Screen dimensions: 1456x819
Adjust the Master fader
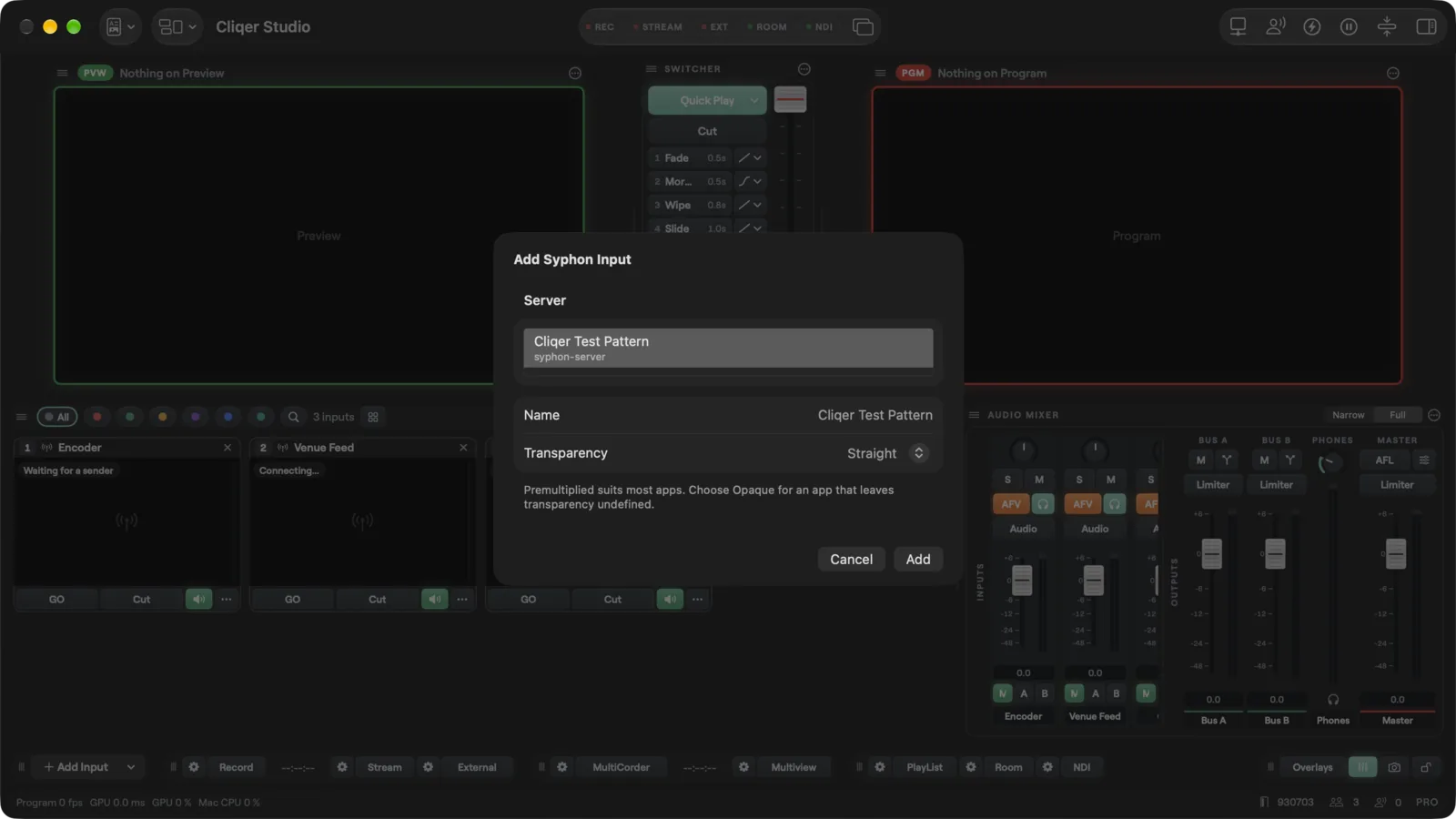pos(1396,553)
